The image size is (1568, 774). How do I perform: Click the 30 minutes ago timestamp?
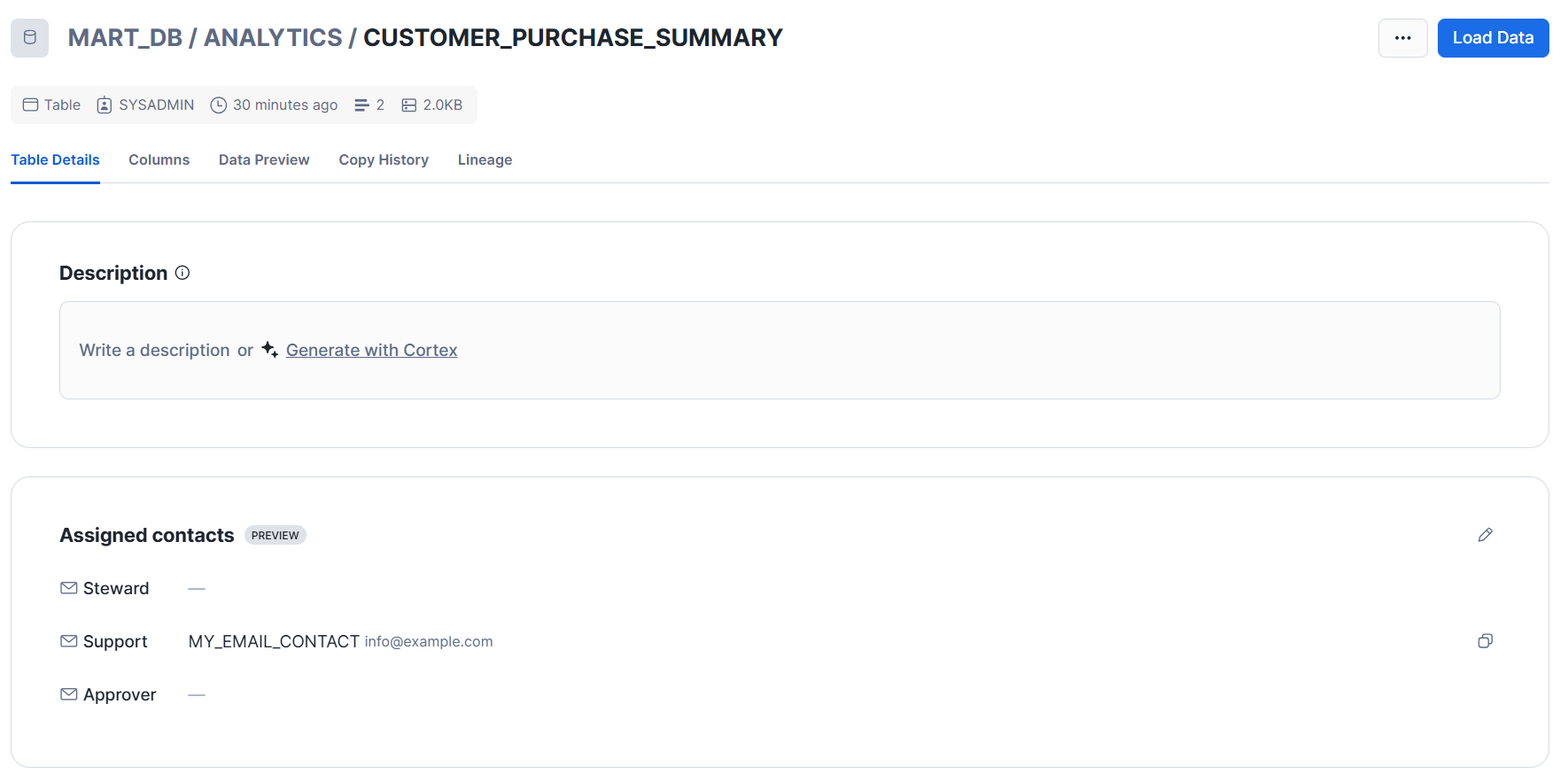285,104
